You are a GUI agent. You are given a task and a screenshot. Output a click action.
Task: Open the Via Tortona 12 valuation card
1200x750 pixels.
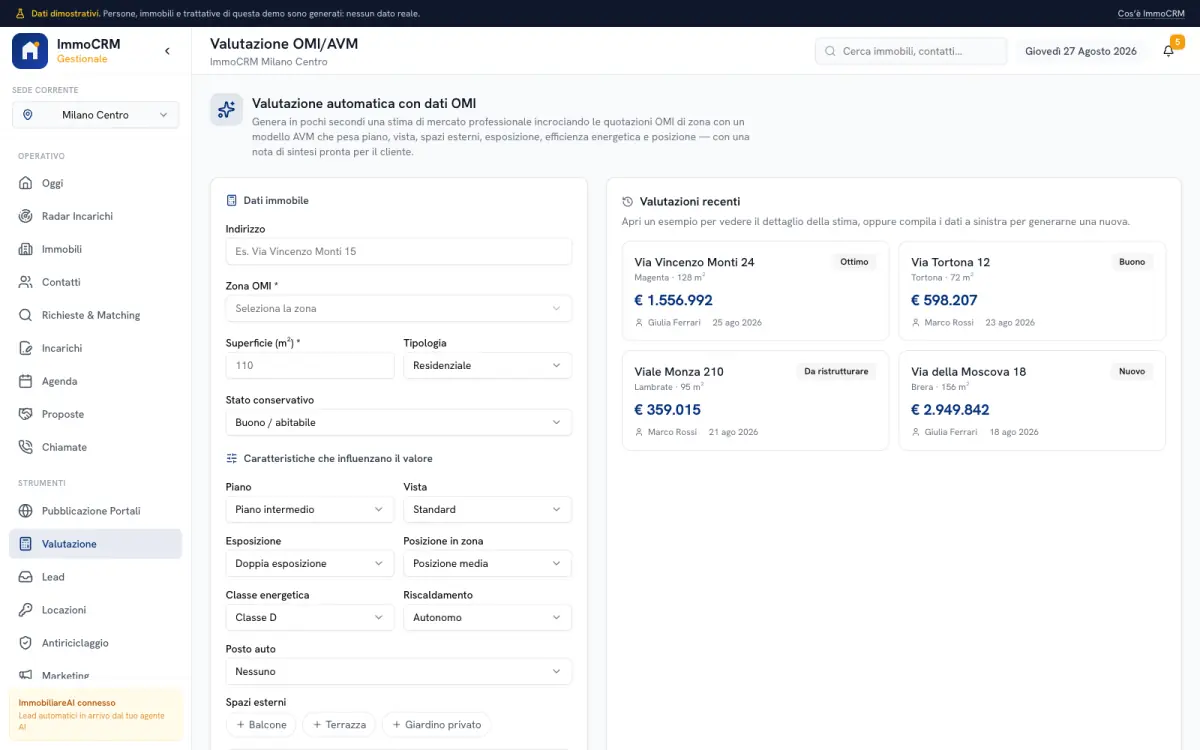(x=1032, y=291)
